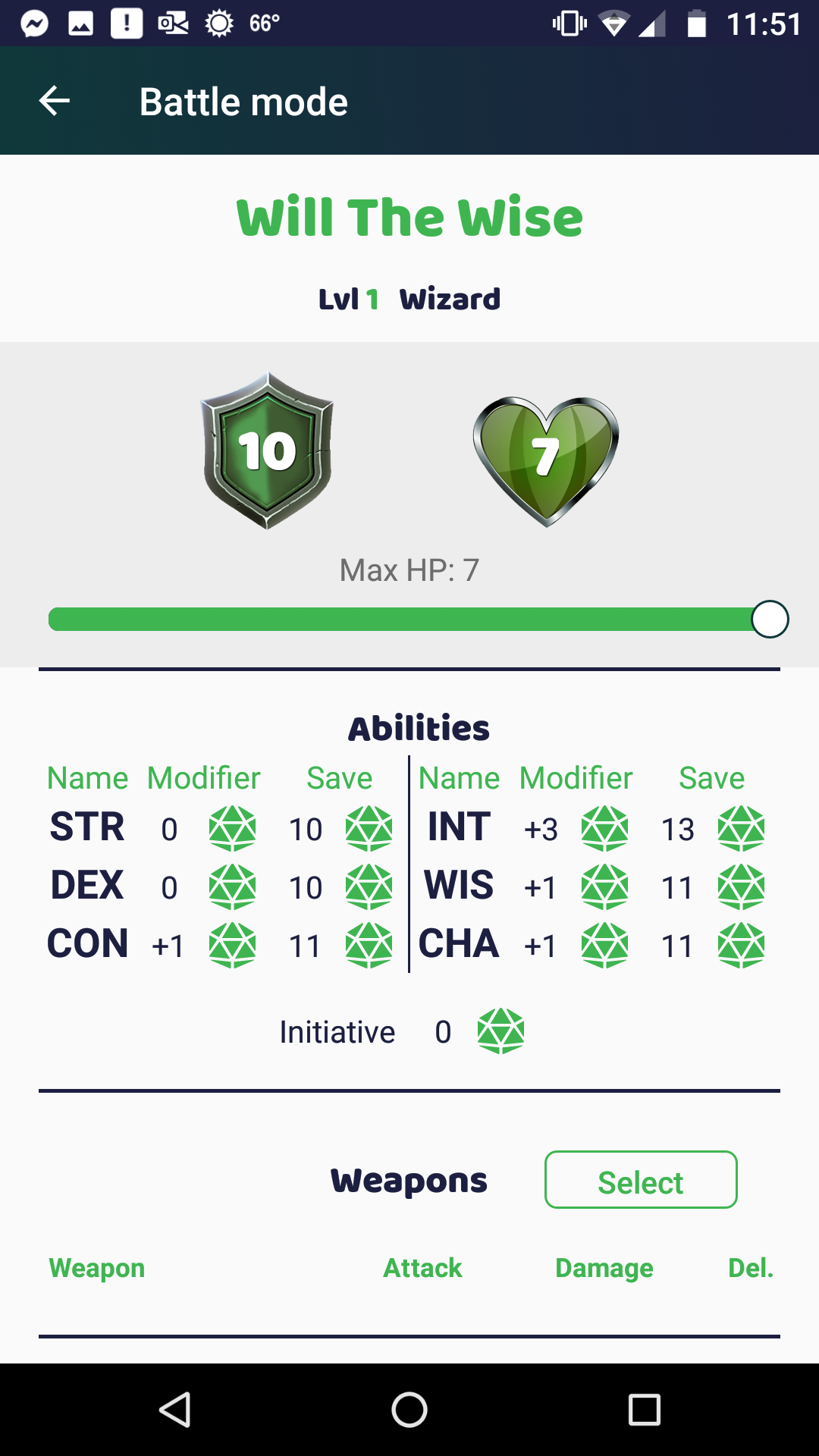
Task: Roll the Initiative dice
Action: point(500,1031)
